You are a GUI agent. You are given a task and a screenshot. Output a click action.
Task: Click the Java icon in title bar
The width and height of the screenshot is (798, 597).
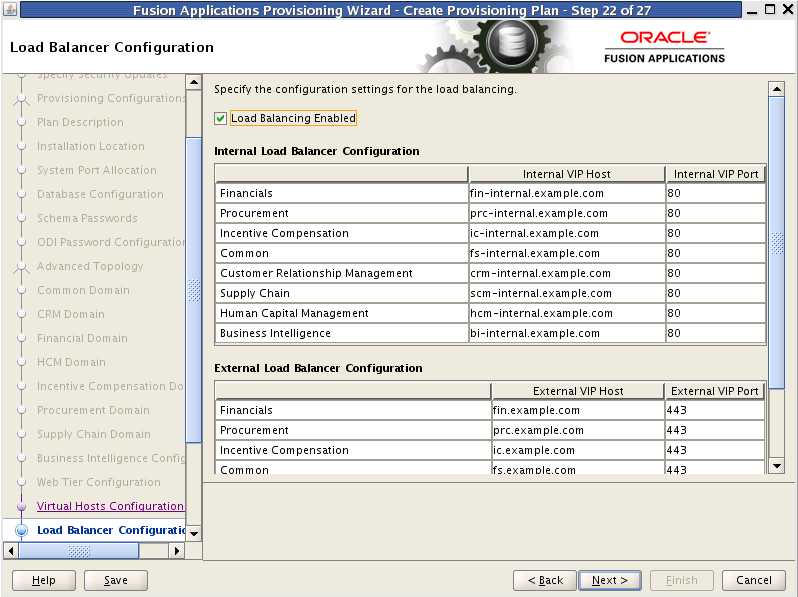10,9
